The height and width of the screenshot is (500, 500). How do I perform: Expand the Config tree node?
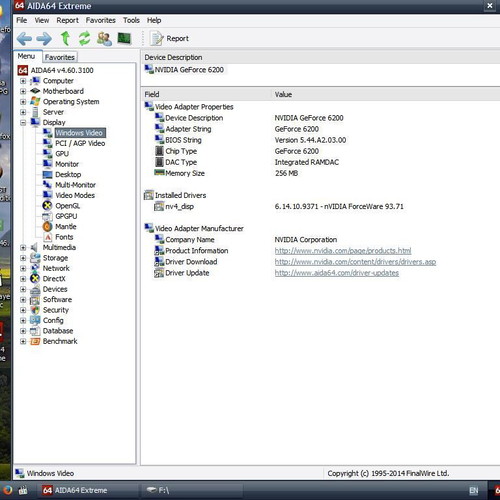click(x=23, y=320)
